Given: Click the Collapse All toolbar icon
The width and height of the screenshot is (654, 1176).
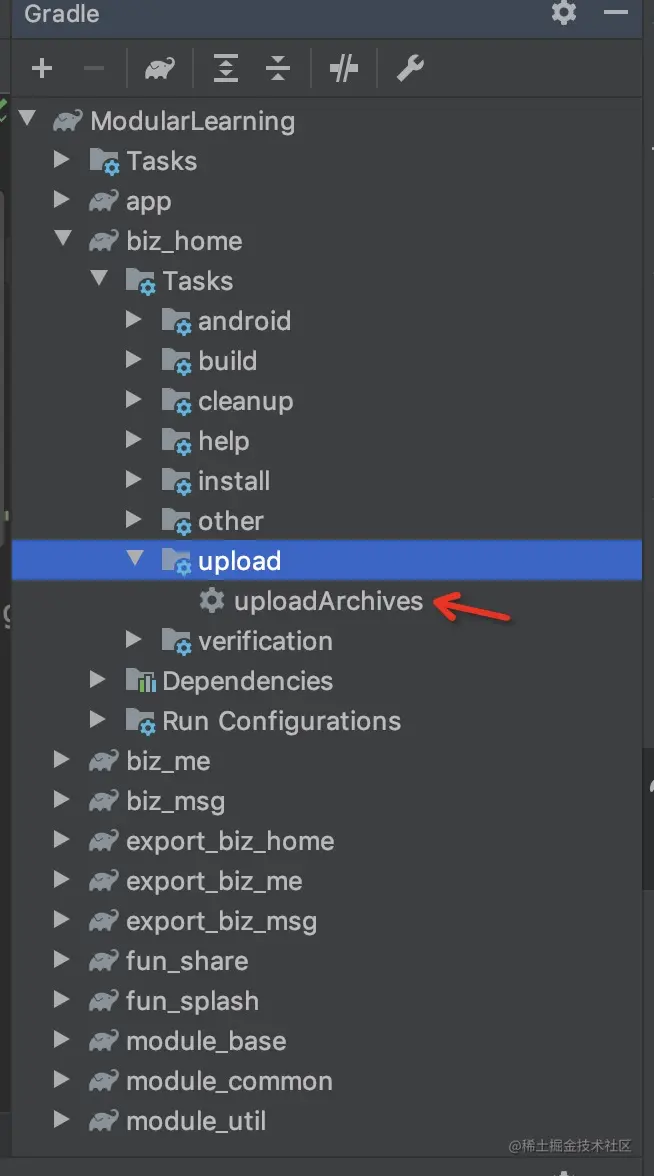Looking at the screenshot, I should 278,69.
